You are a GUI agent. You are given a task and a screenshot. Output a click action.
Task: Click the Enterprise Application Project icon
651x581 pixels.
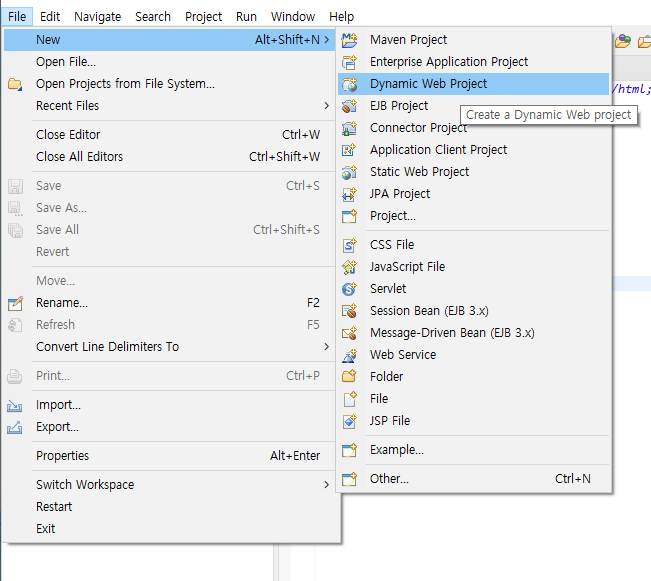click(x=349, y=62)
